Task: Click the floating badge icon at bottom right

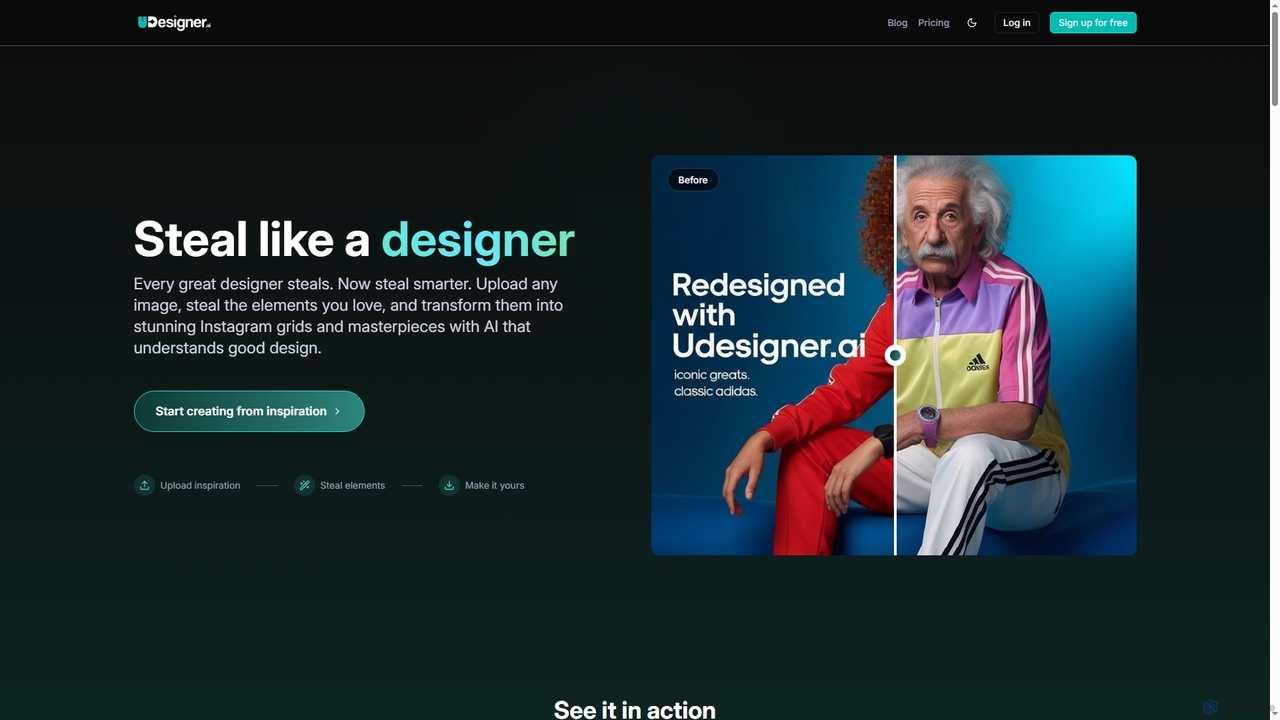Action: coord(1210,707)
